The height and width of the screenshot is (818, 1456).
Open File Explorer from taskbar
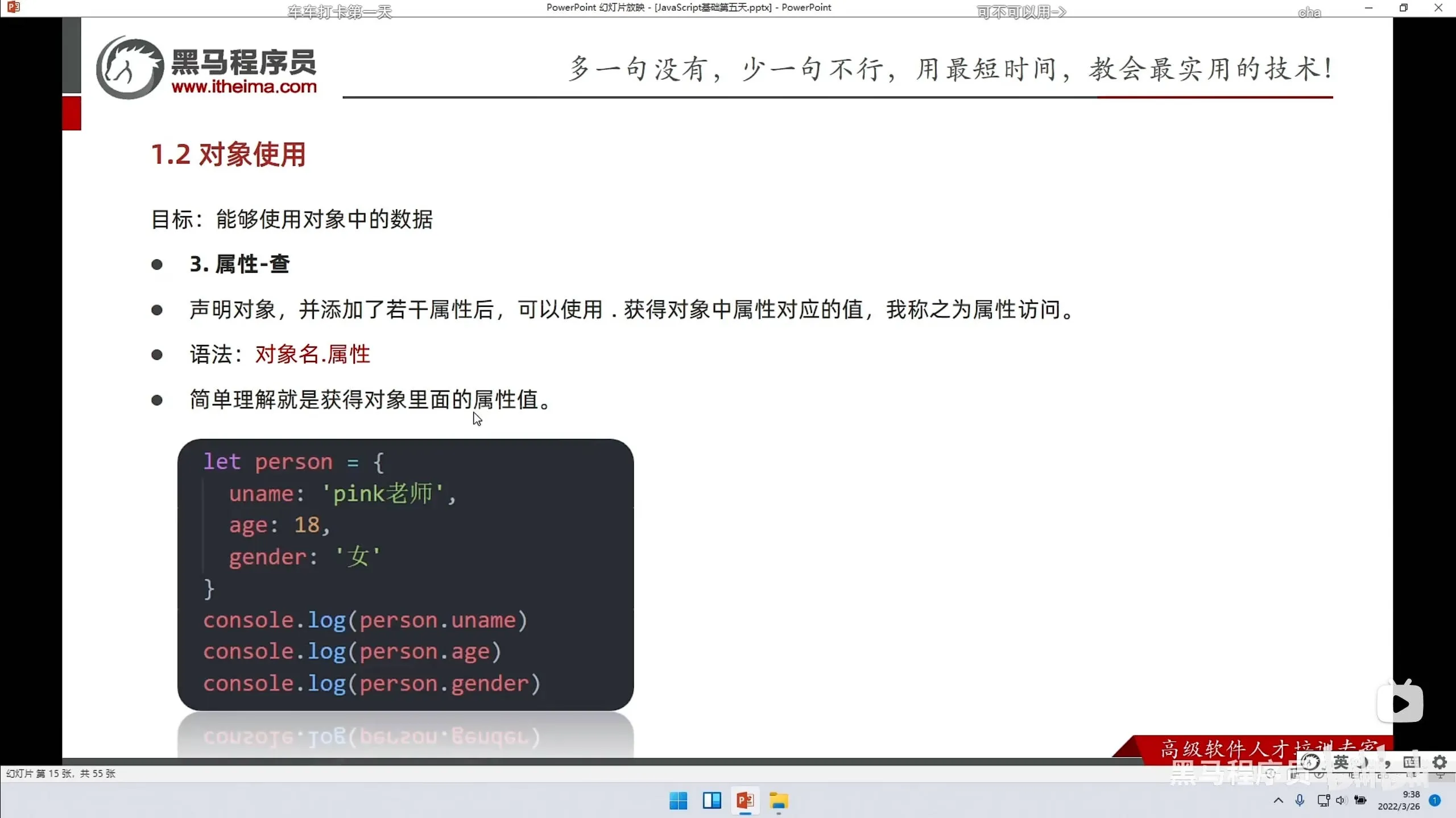pyautogui.click(x=779, y=800)
